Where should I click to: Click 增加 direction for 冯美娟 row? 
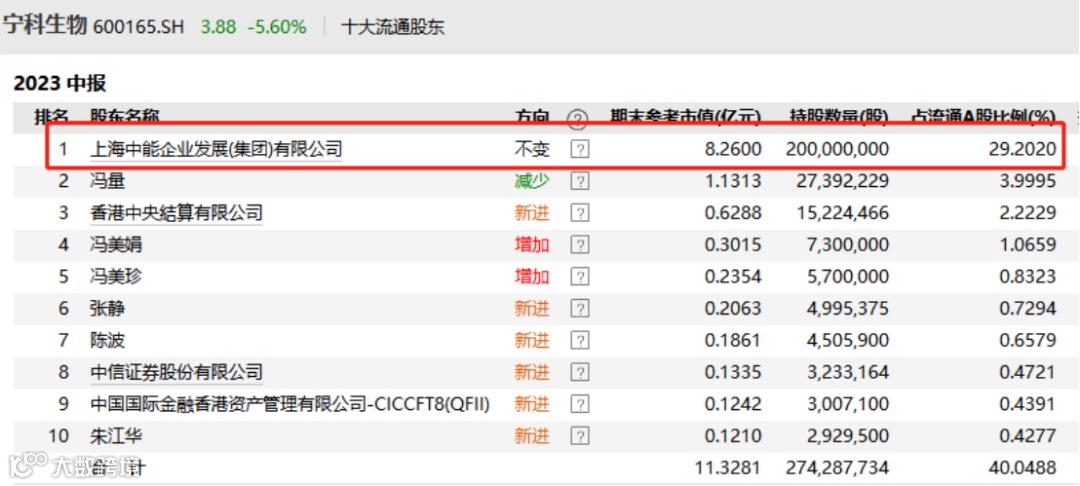pos(532,244)
